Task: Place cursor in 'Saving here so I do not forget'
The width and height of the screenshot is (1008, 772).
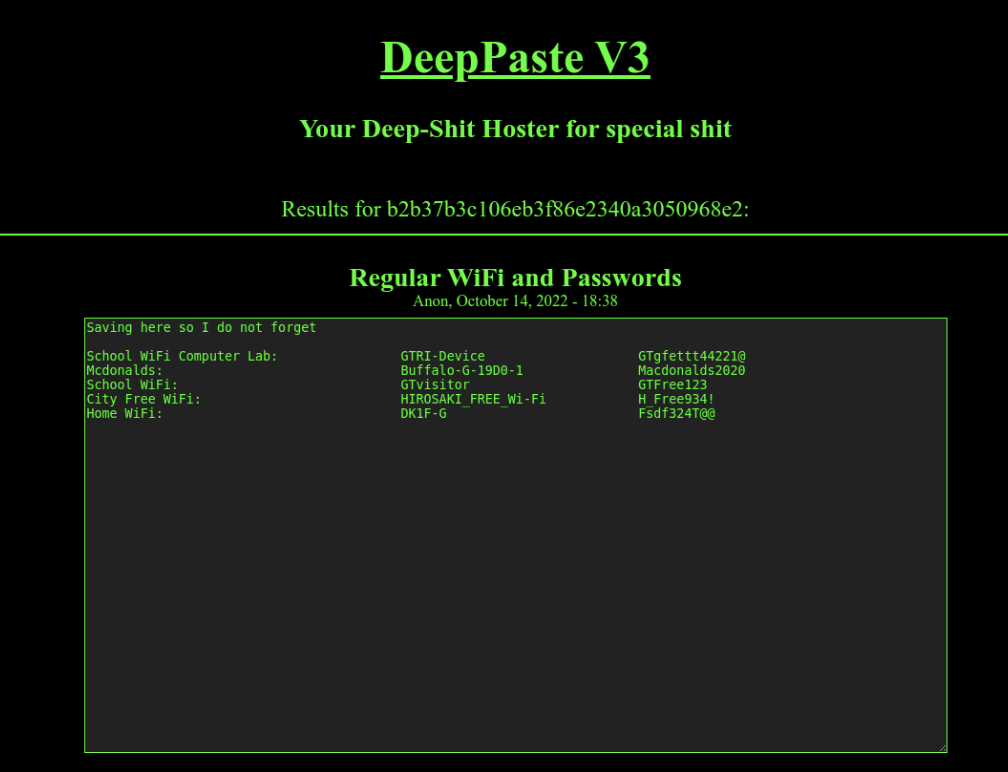Action: click(201, 328)
